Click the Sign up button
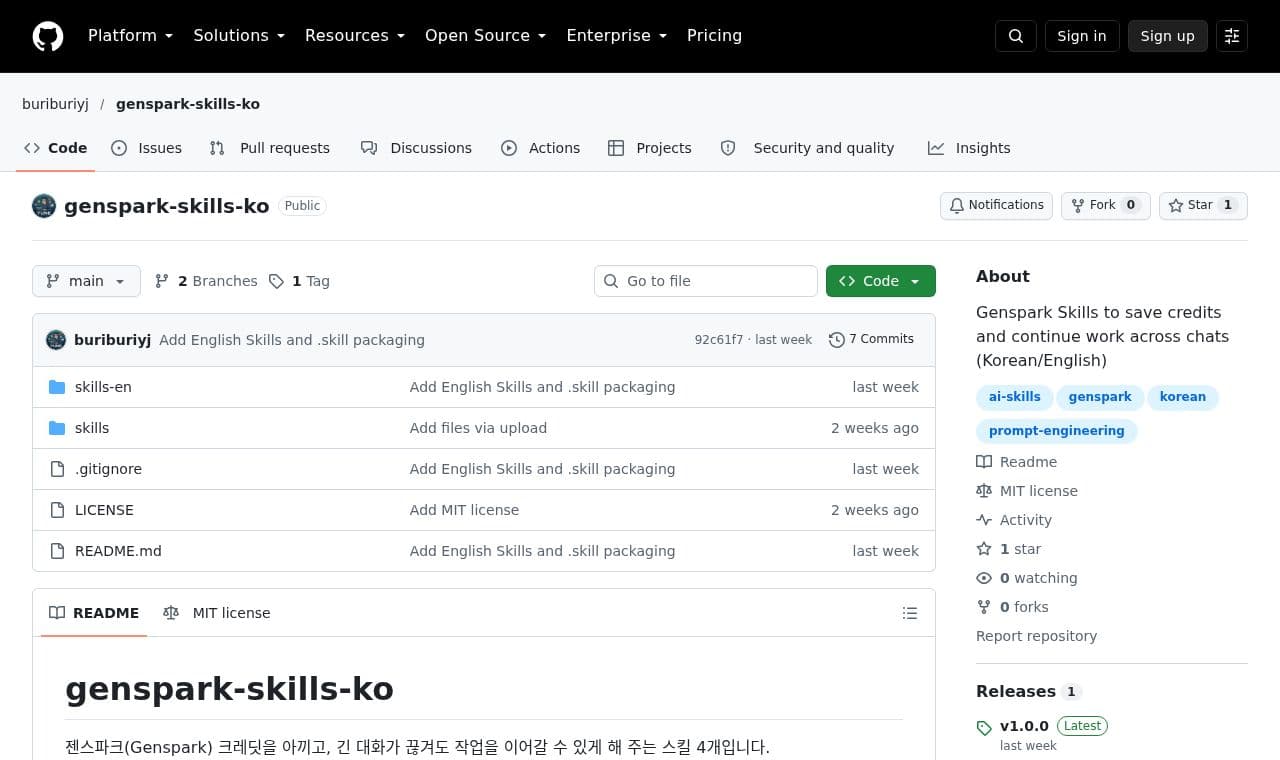 (1168, 36)
